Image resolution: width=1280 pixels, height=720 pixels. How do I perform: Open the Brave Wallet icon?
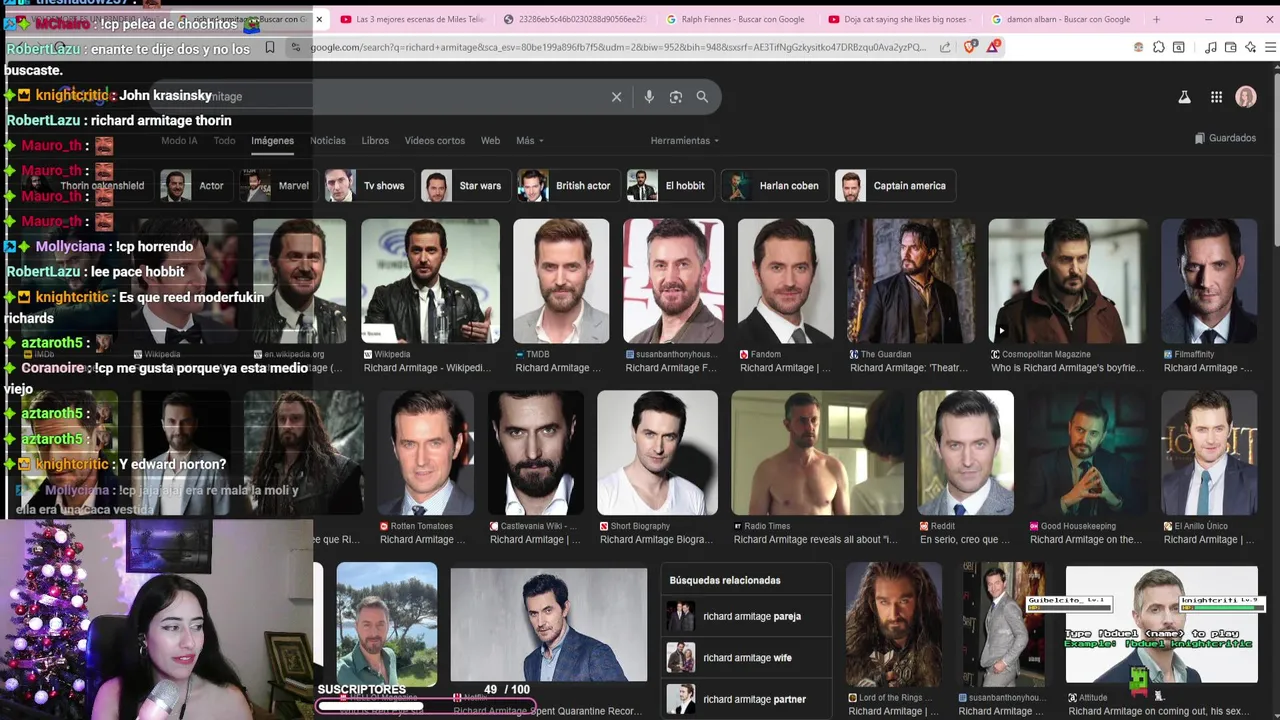point(1231,47)
